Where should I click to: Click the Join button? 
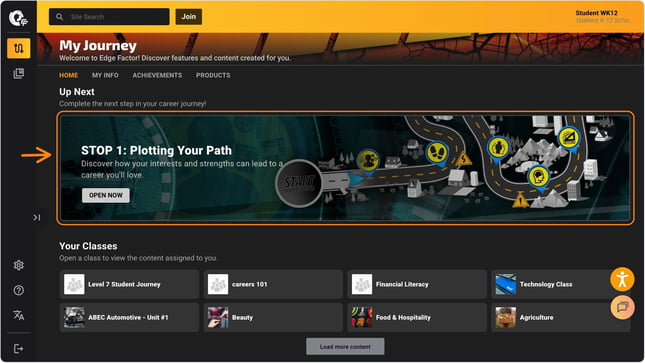click(x=189, y=16)
